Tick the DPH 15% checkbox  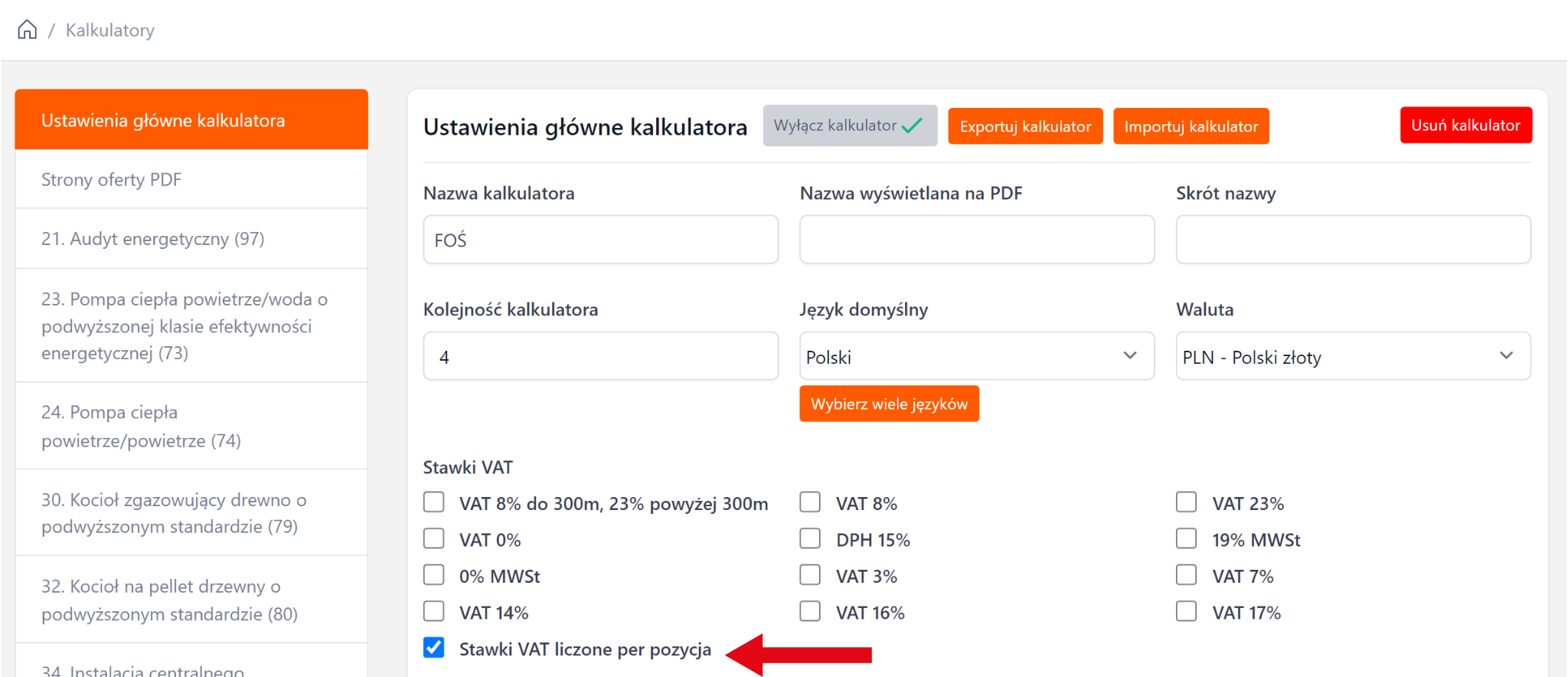pos(810,539)
